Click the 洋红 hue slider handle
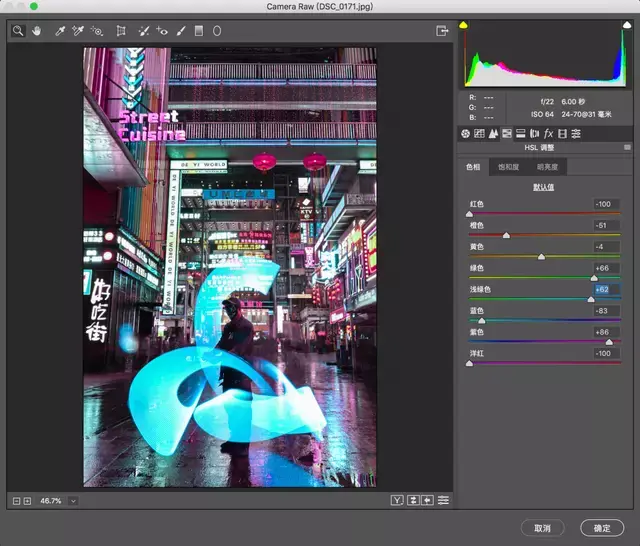The image size is (640, 546). [x=469, y=363]
